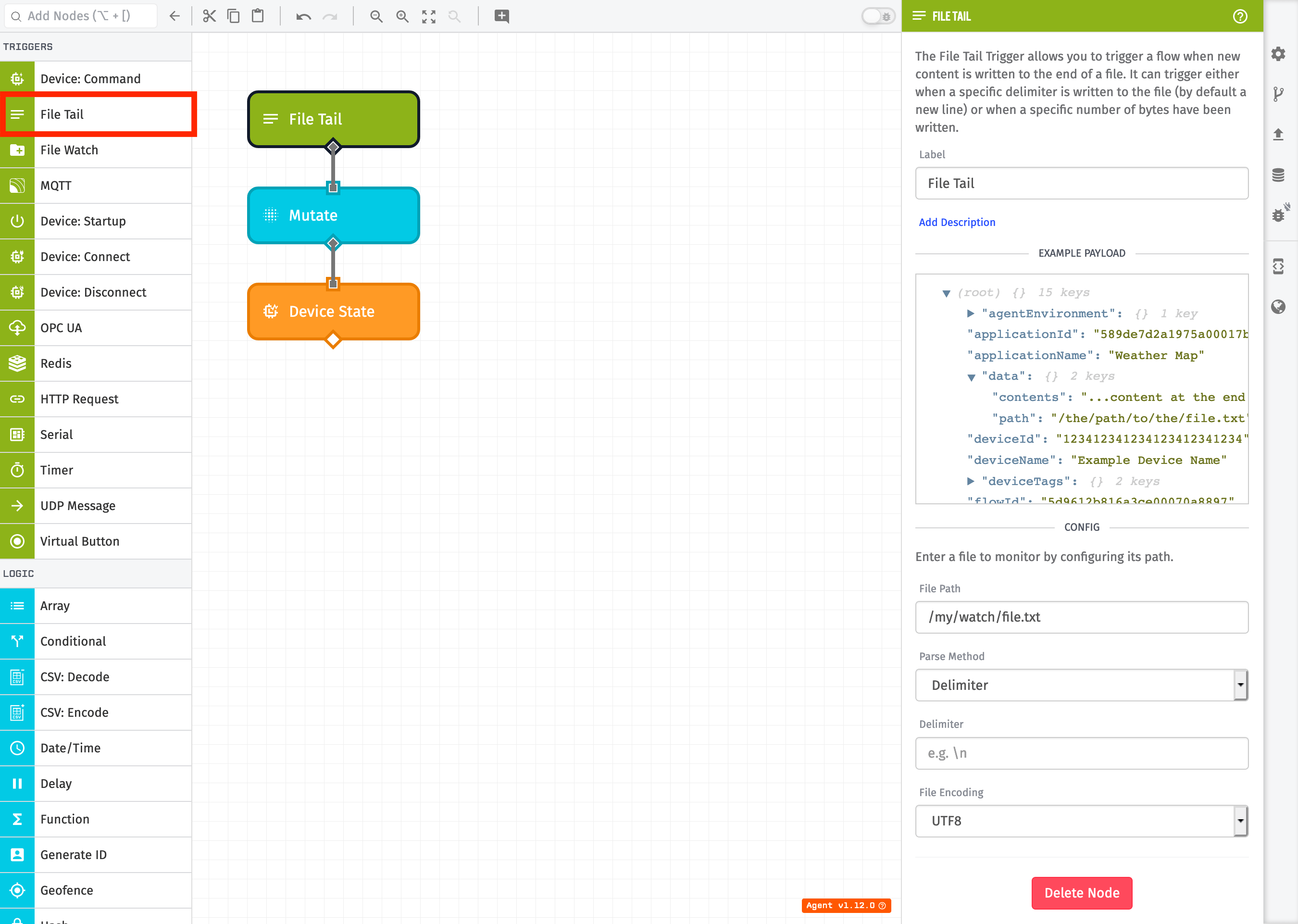The height and width of the screenshot is (924, 1298).
Task: Select File Watch trigger in palette
Action: pos(96,150)
